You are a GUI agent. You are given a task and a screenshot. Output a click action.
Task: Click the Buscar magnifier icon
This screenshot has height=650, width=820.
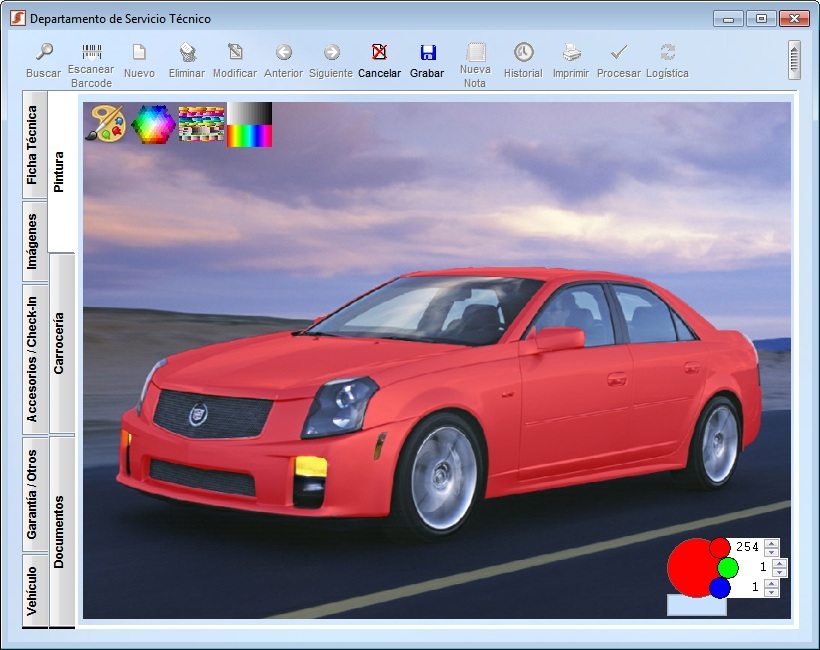tap(44, 53)
